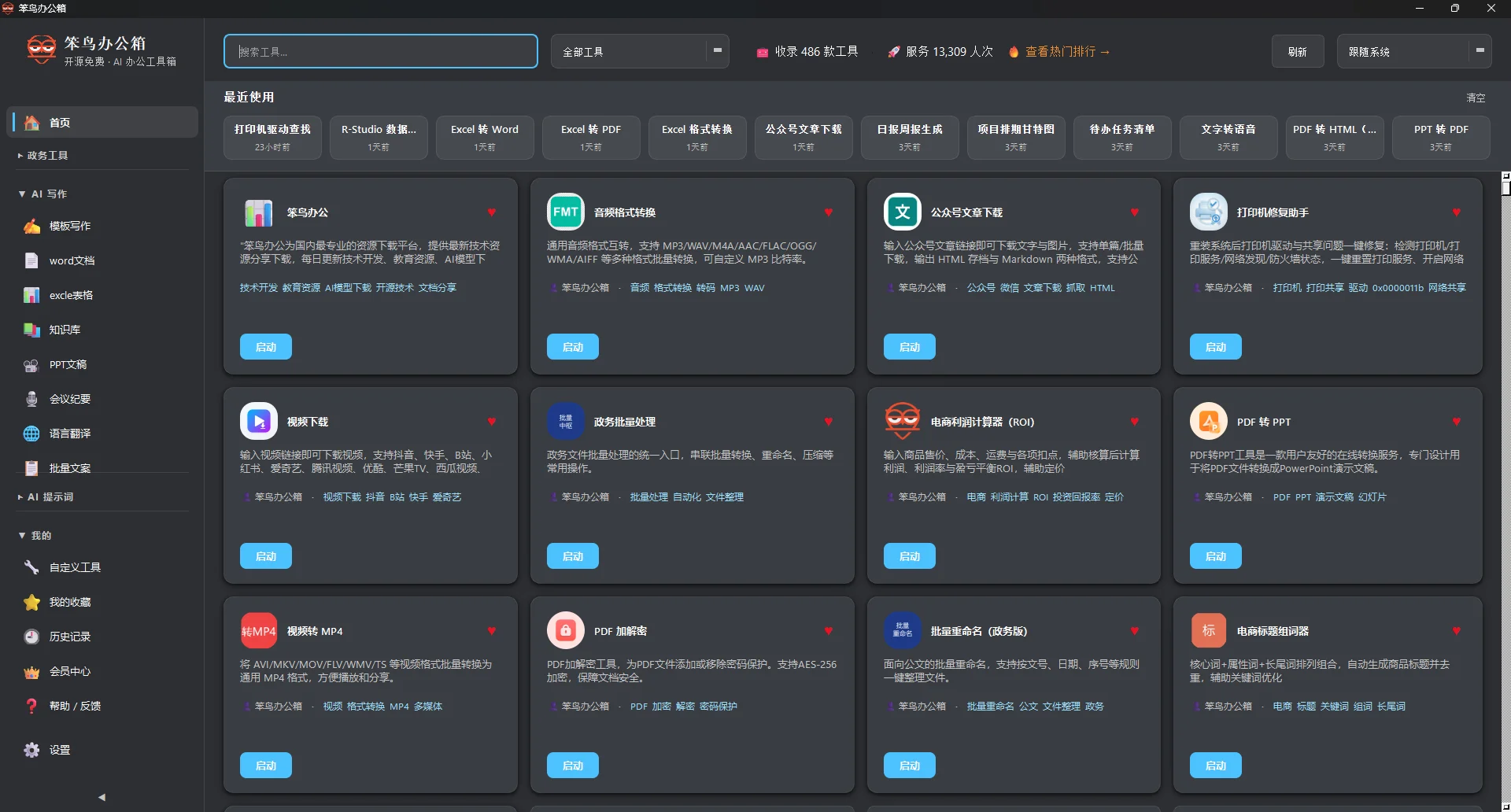Open the word文档 tool icon
The image size is (1511, 812).
point(31,261)
